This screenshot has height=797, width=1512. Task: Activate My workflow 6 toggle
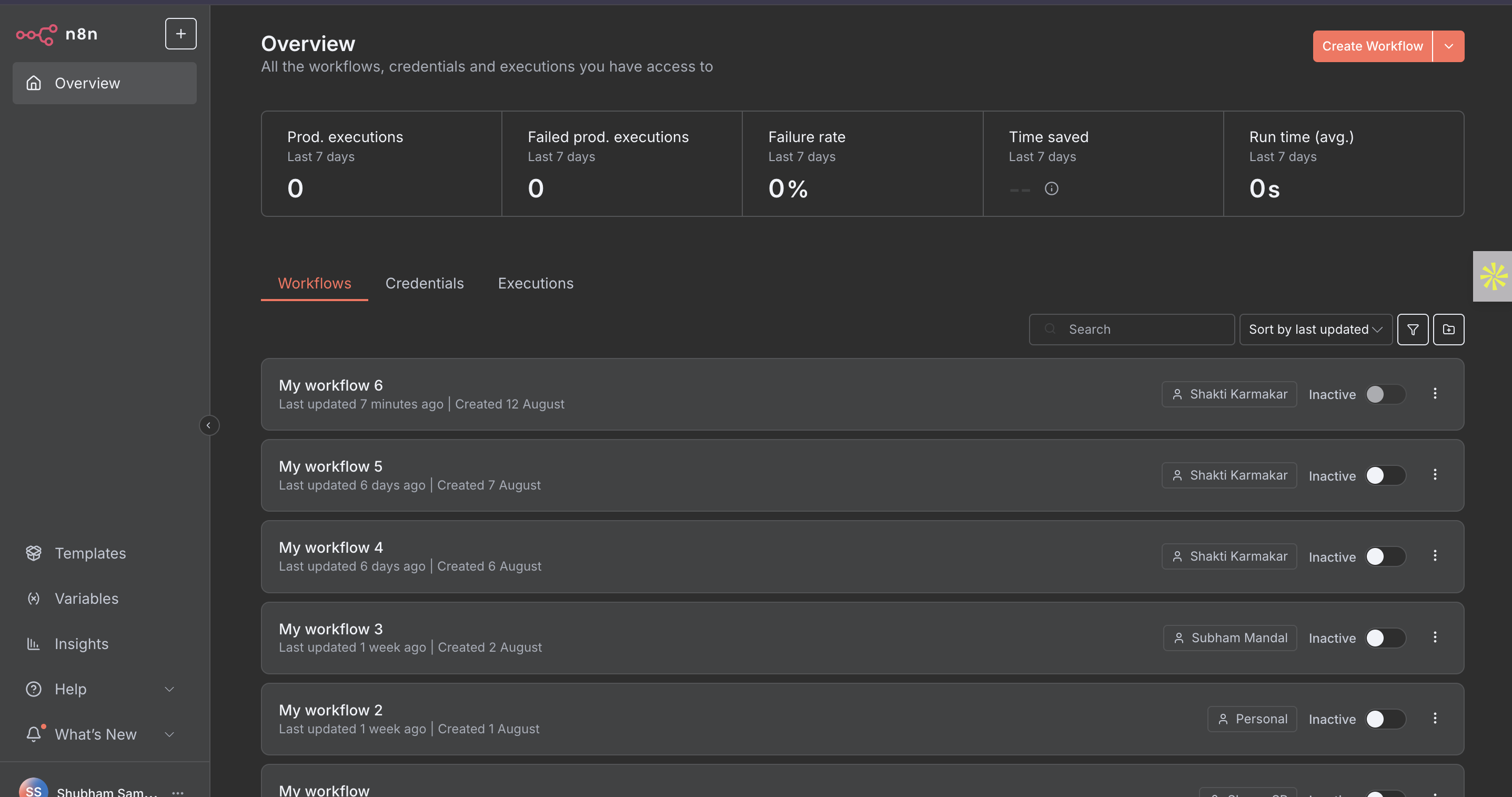click(x=1385, y=394)
